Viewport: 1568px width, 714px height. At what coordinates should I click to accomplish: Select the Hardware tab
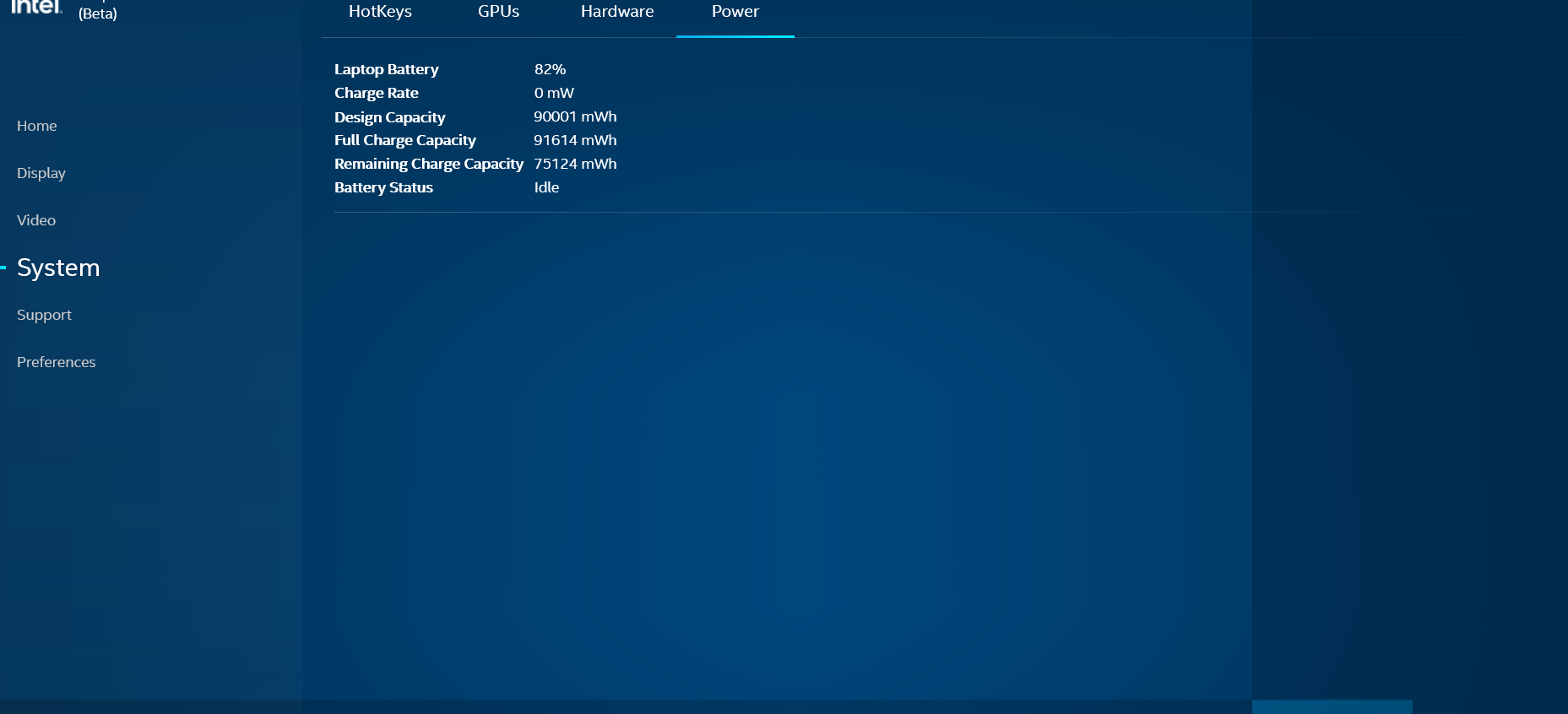(x=617, y=12)
